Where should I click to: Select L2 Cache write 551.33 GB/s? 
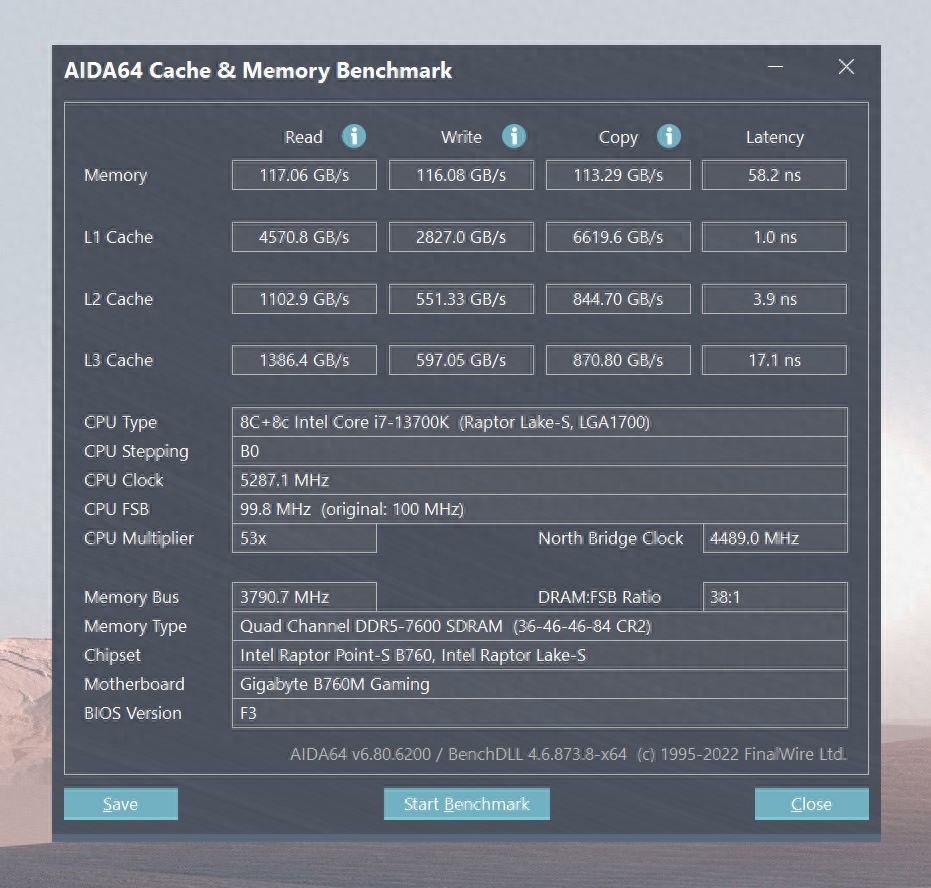pyautogui.click(x=461, y=299)
